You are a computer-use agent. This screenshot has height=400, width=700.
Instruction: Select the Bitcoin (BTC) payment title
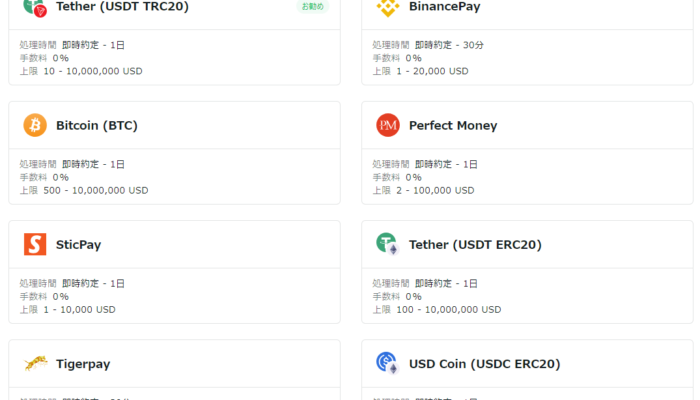[x=97, y=125]
